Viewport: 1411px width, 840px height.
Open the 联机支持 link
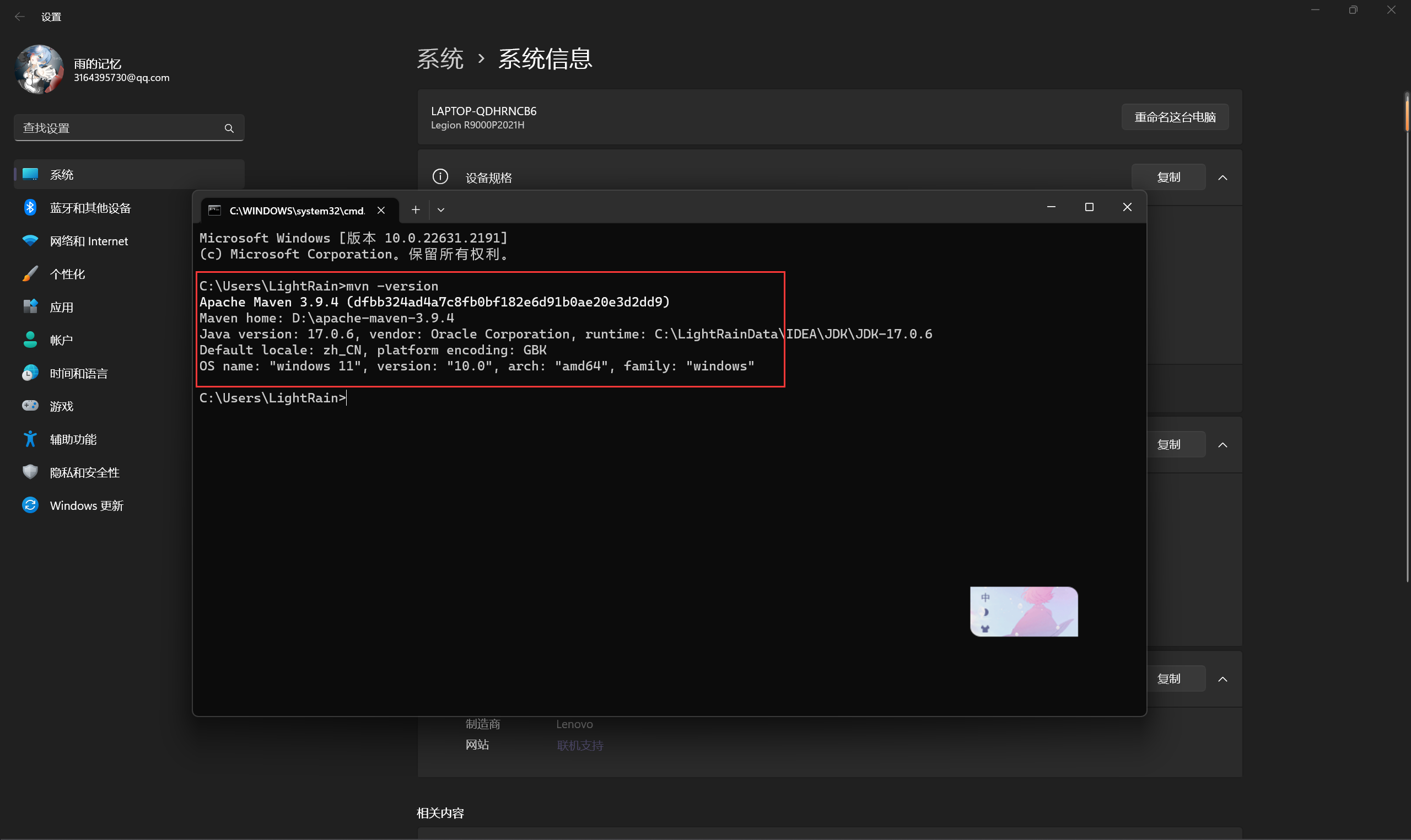click(580, 745)
